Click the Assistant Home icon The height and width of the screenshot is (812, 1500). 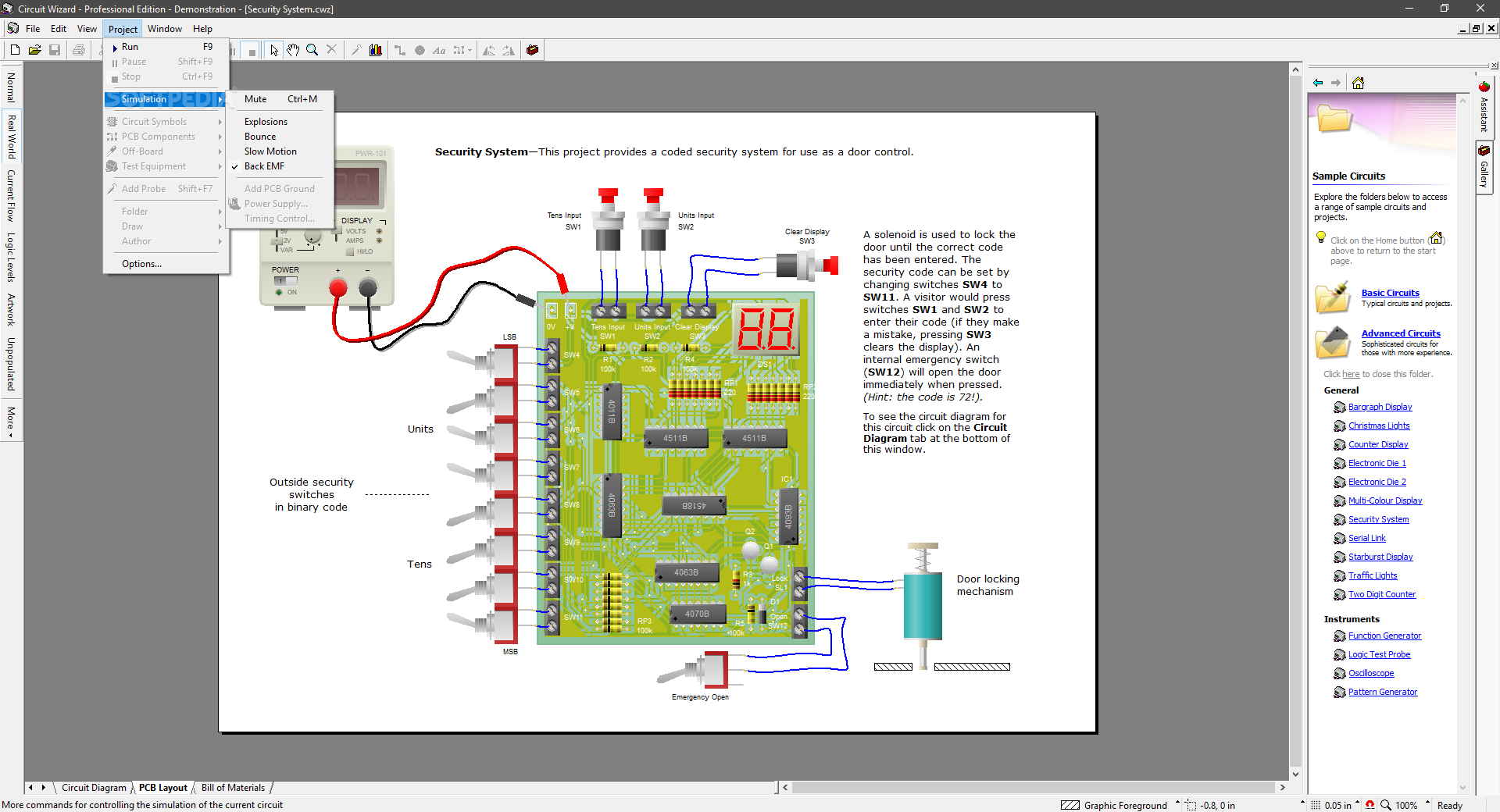coord(1359,83)
